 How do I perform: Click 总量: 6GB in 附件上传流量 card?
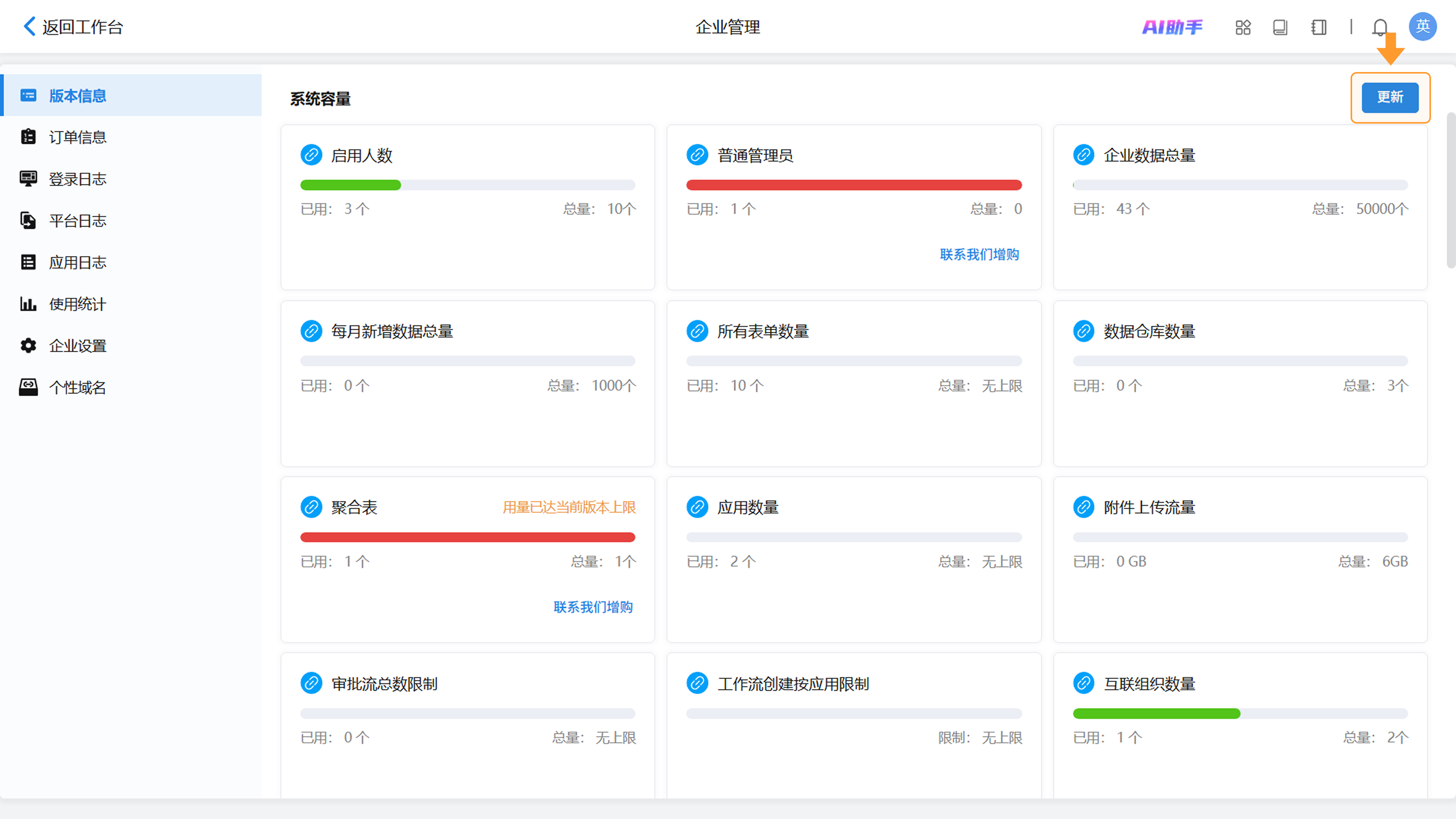(1373, 561)
